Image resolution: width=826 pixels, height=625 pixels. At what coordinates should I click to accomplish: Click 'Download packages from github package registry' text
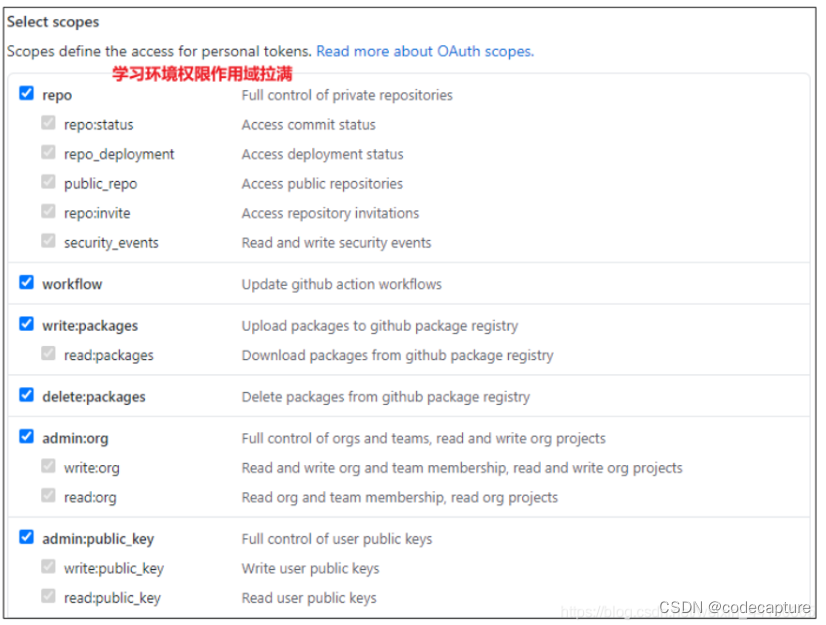tap(398, 355)
